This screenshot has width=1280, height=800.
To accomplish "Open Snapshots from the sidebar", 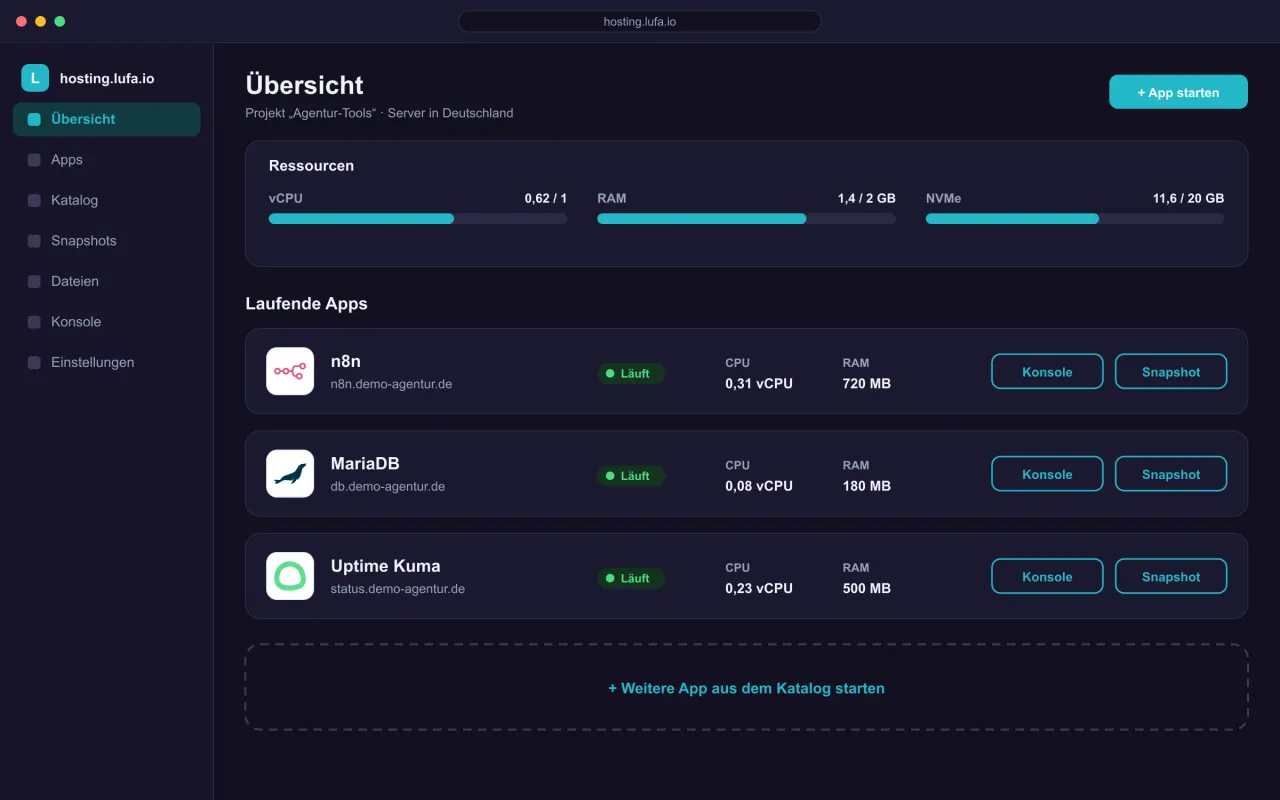I will 107,241.
